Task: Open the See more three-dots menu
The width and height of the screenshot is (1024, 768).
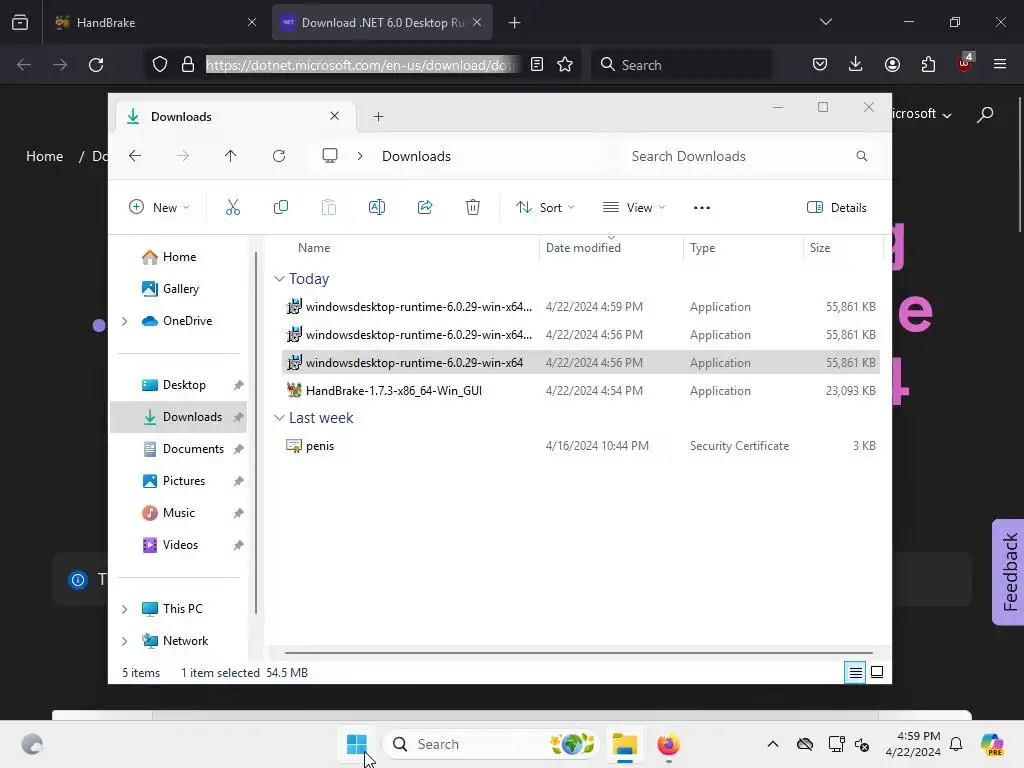Action: (x=701, y=208)
